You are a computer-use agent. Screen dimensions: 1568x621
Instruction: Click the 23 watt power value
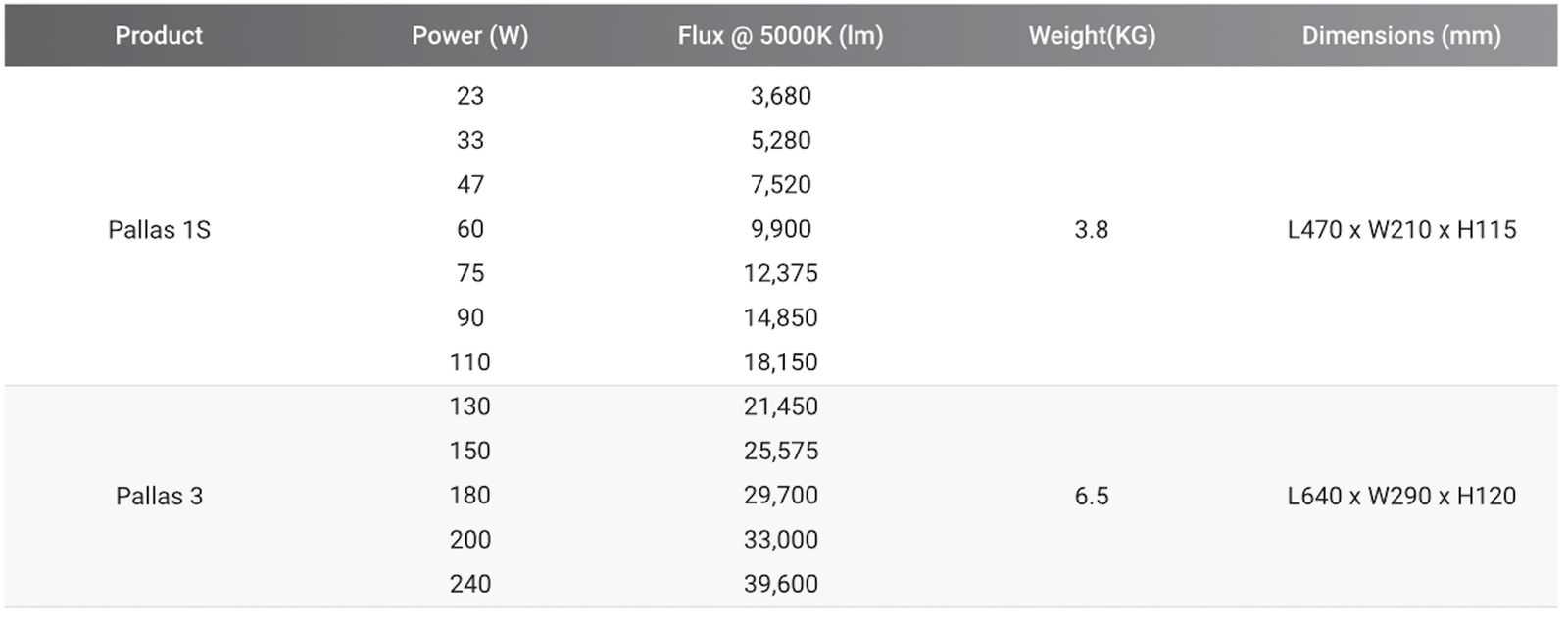[x=469, y=96]
